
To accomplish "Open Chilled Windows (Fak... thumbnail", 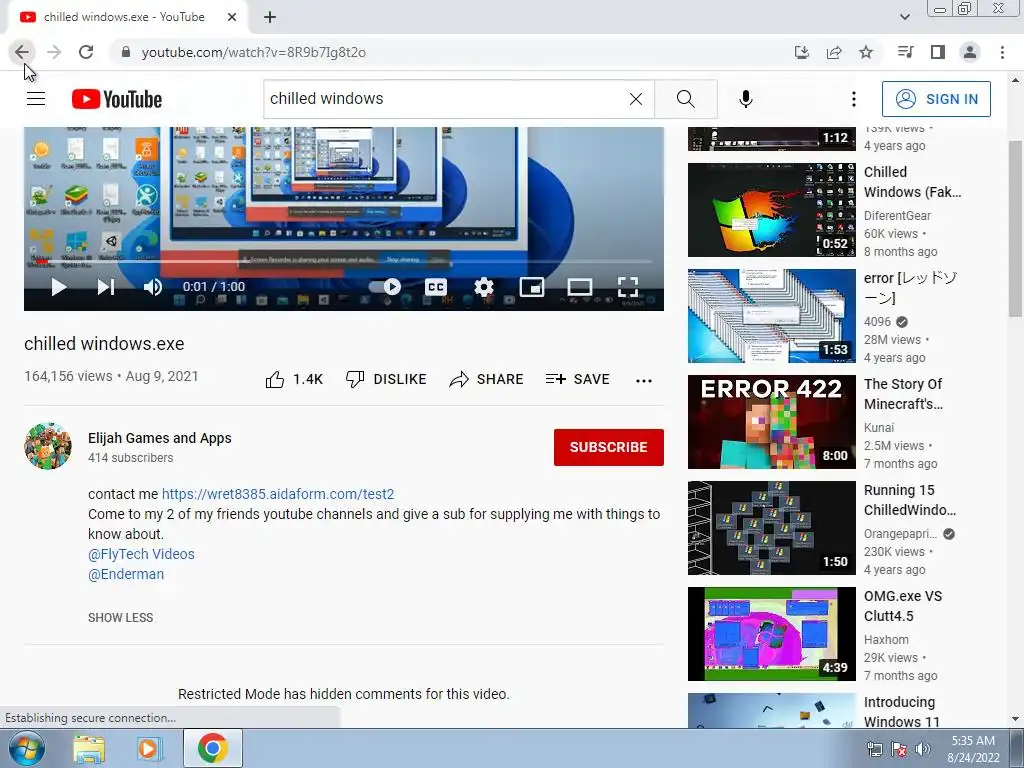I will [x=771, y=210].
